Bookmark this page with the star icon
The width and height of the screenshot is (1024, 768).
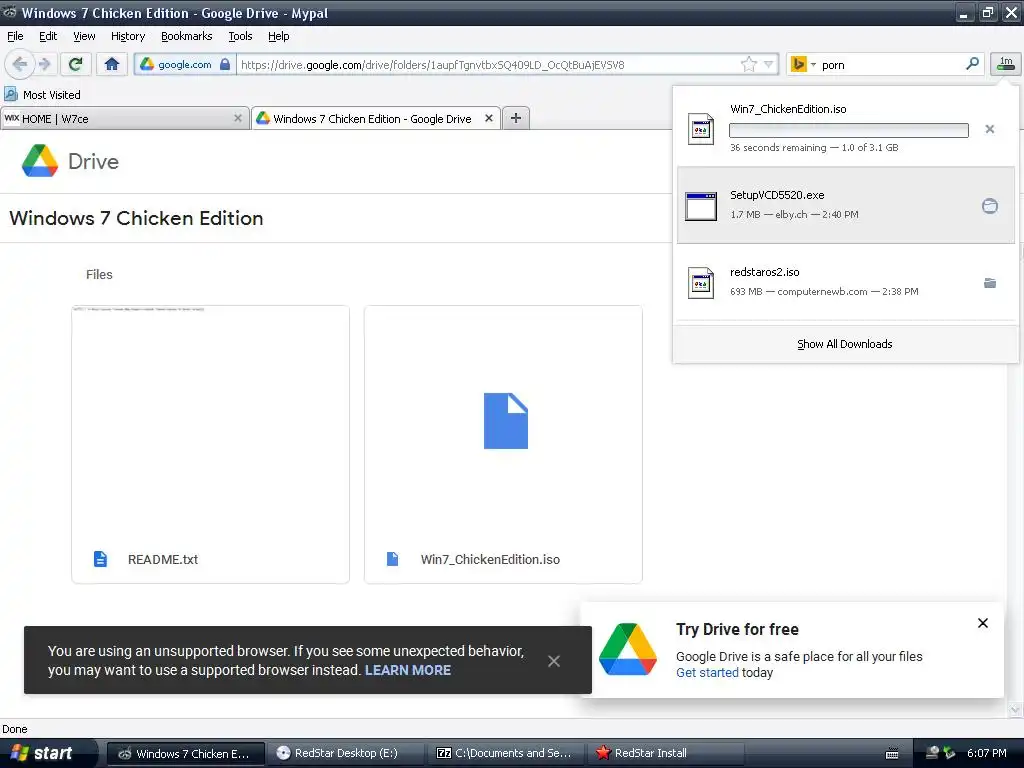[748, 64]
